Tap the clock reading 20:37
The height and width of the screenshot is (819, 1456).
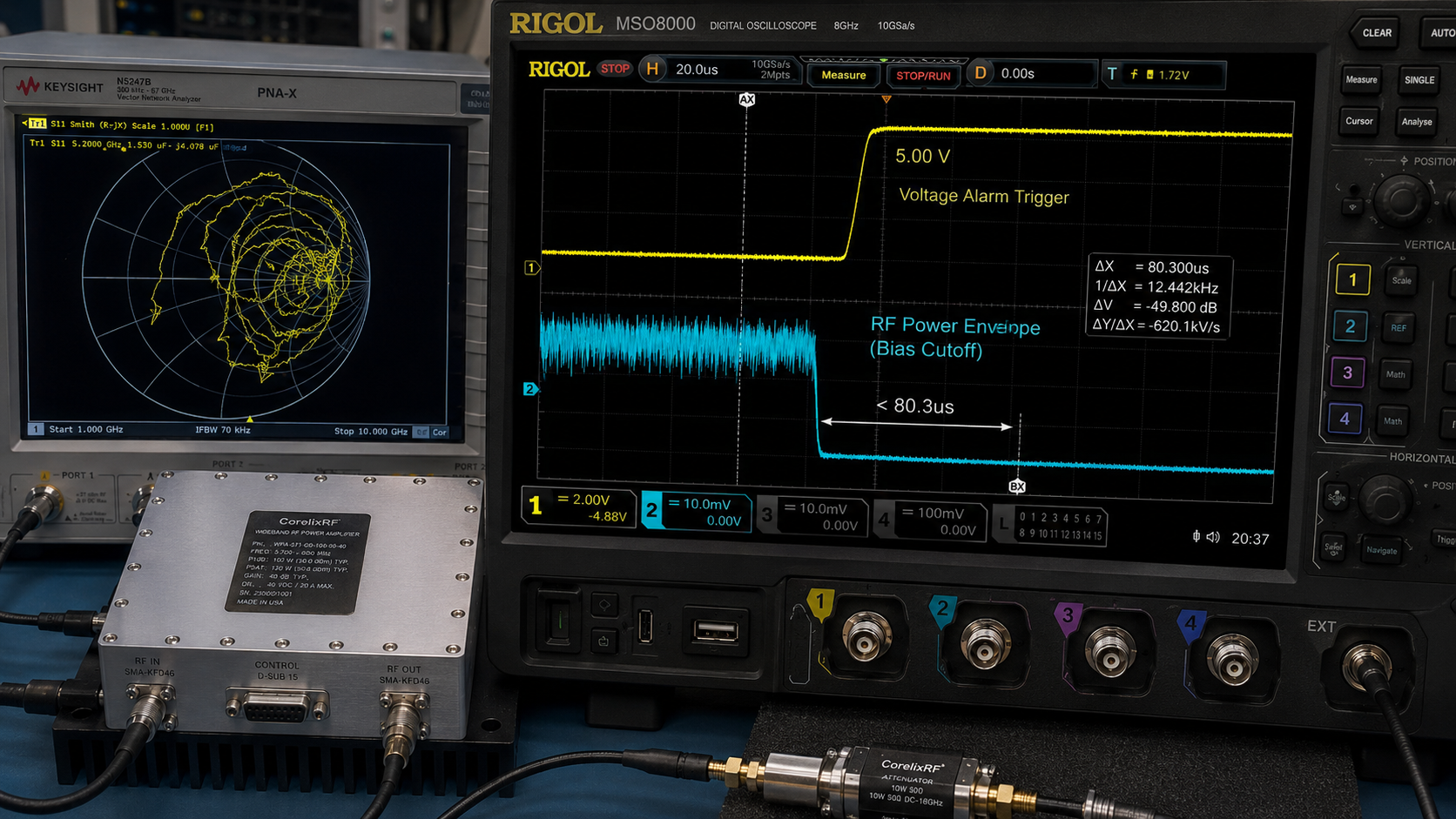(1250, 539)
